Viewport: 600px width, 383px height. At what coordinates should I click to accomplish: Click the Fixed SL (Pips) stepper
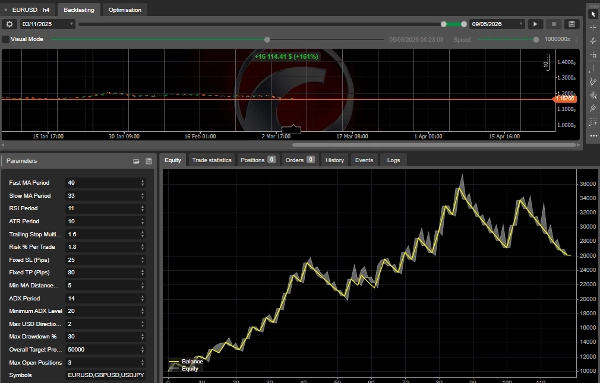(142, 260)
